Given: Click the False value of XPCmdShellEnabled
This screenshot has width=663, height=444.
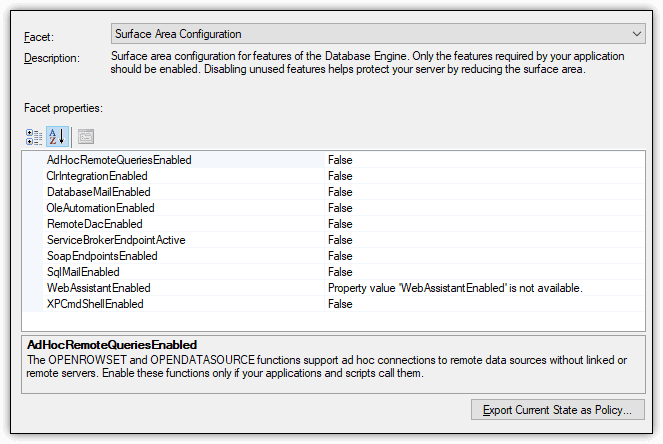Looking at the screenshot, I should point(340,304).
